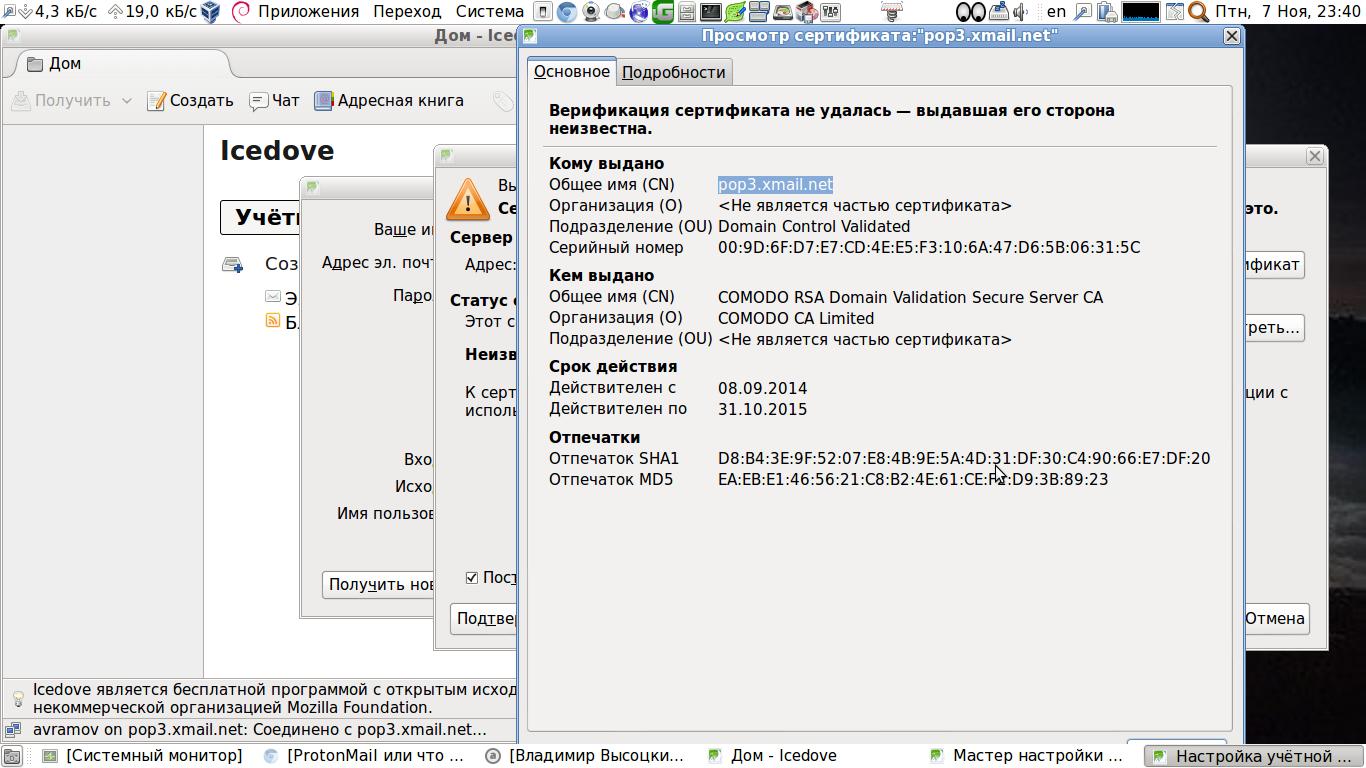
Task: Click the webcam launcher icon in panel
Action: click(591, 12)
